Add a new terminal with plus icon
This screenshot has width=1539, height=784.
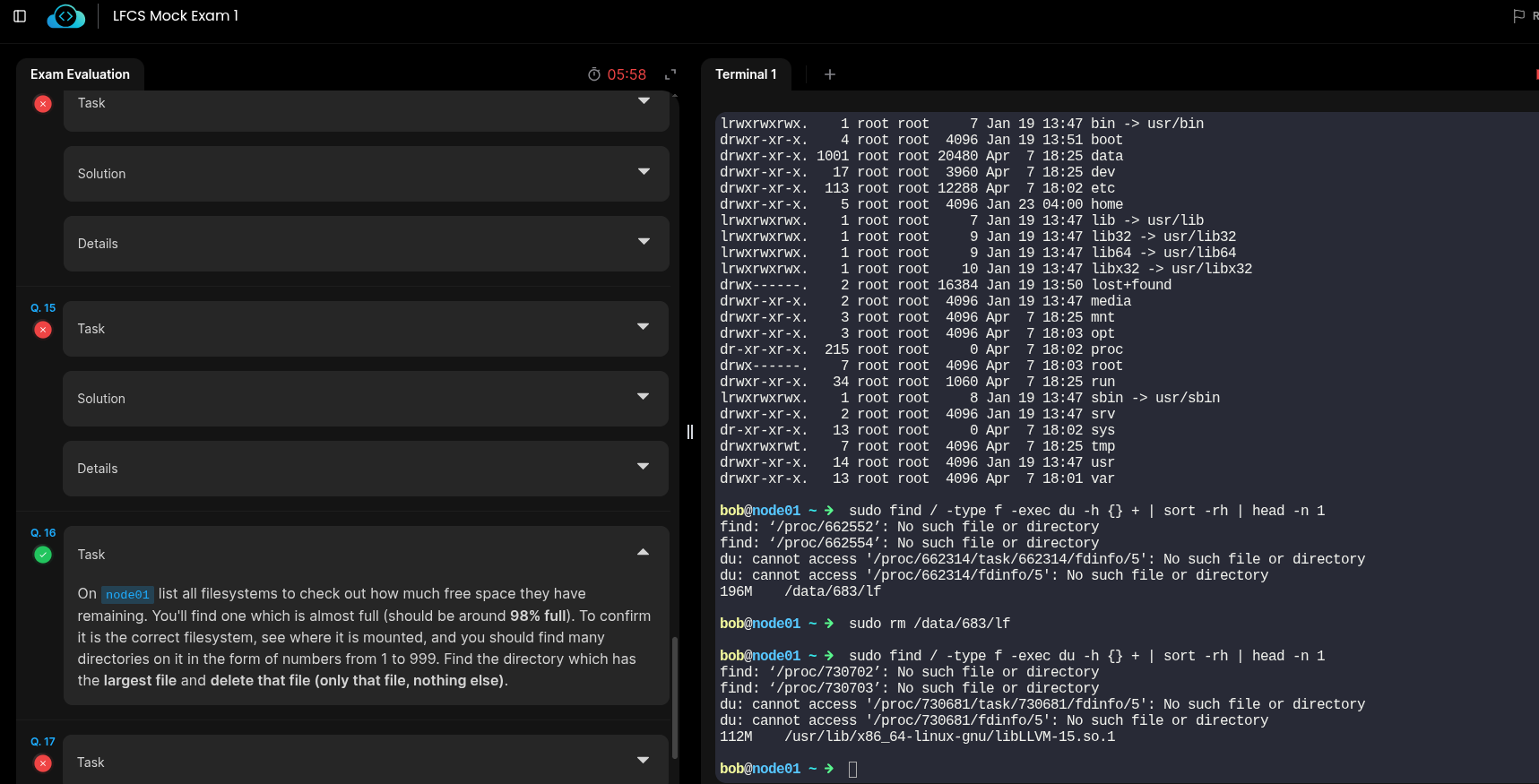pos(830,74)
